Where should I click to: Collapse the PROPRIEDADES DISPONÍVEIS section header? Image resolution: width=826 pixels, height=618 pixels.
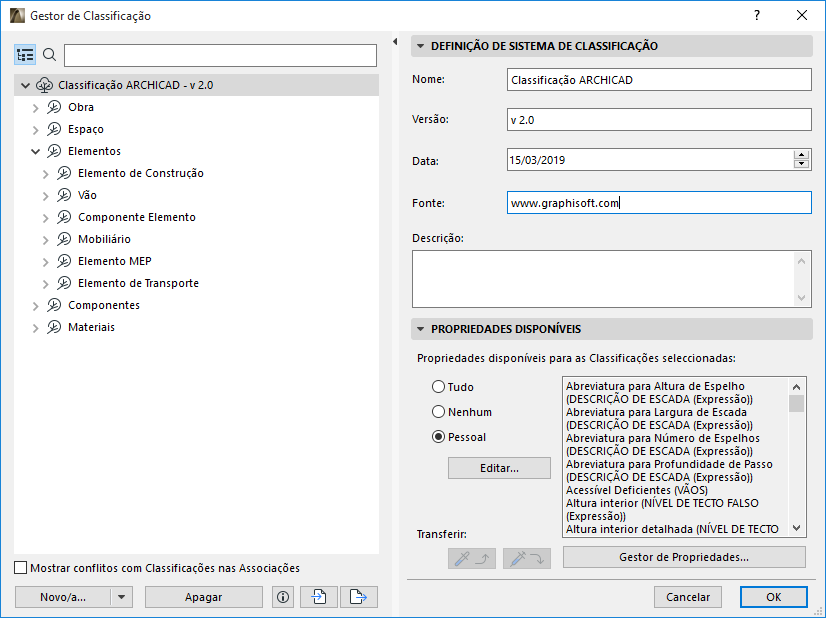point(423,328)
